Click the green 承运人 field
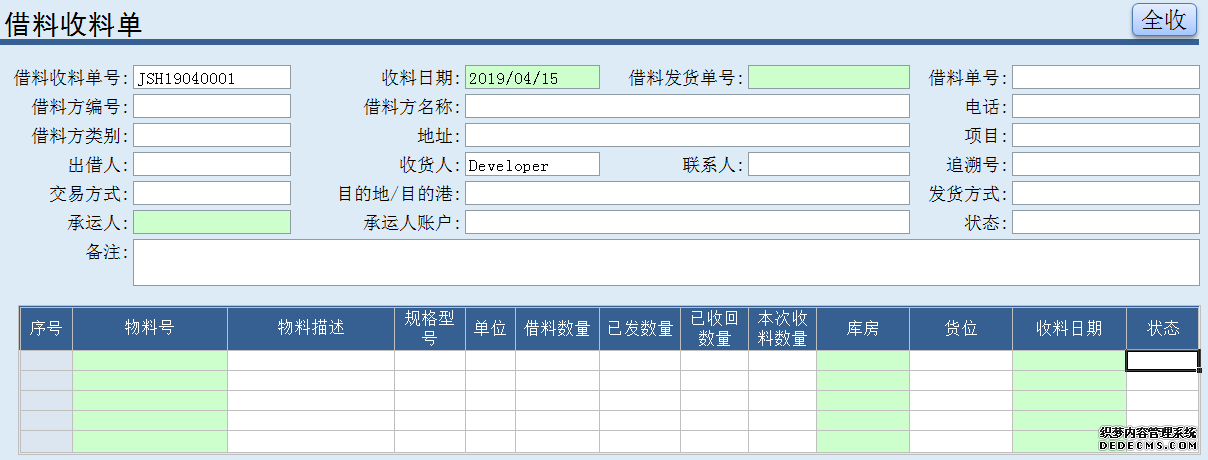 click(212, 223)
